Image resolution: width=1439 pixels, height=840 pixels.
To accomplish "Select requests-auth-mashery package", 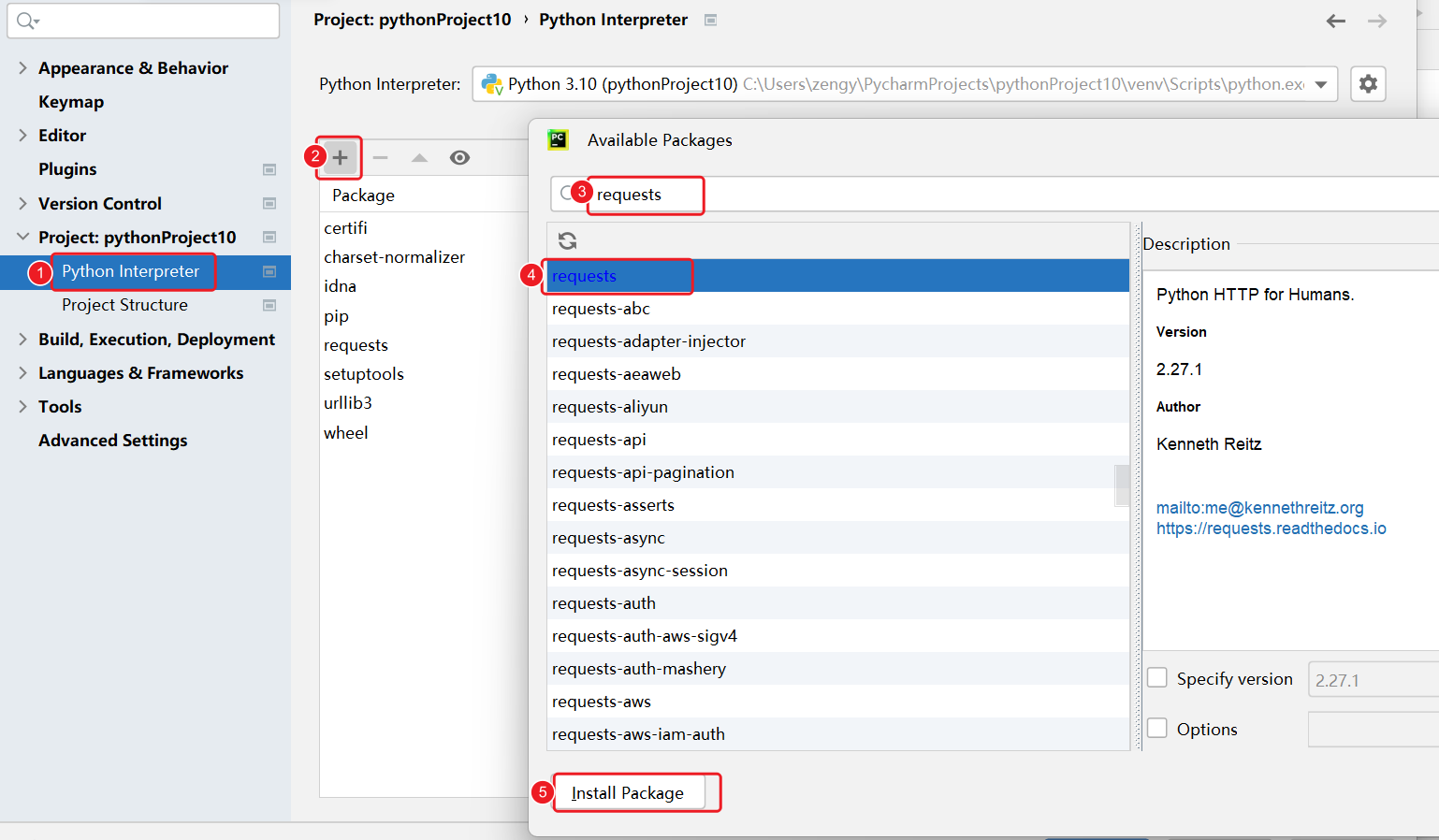I will tap(837, 669).
